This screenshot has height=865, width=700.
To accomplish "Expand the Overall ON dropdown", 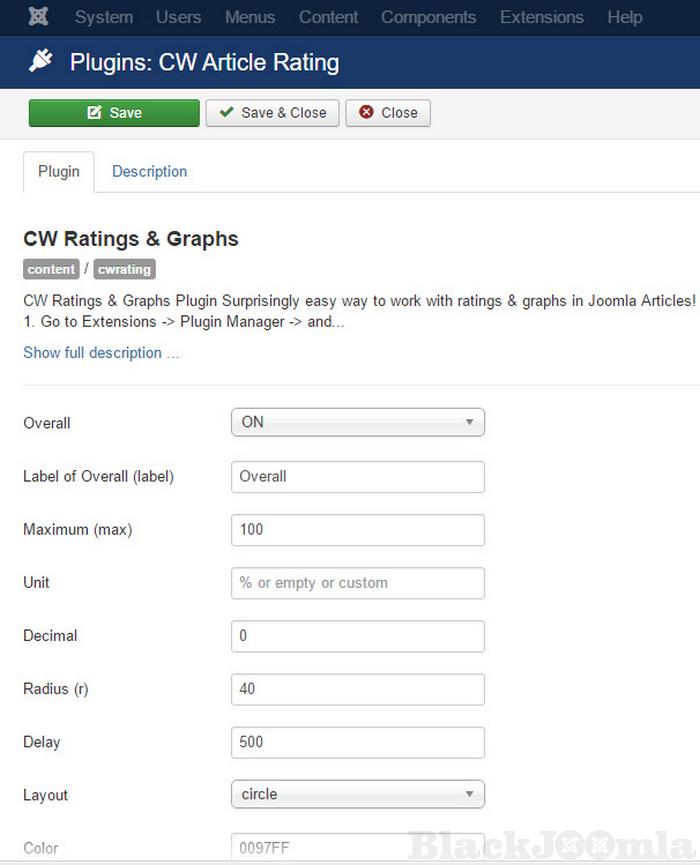I will click(357, 423).
